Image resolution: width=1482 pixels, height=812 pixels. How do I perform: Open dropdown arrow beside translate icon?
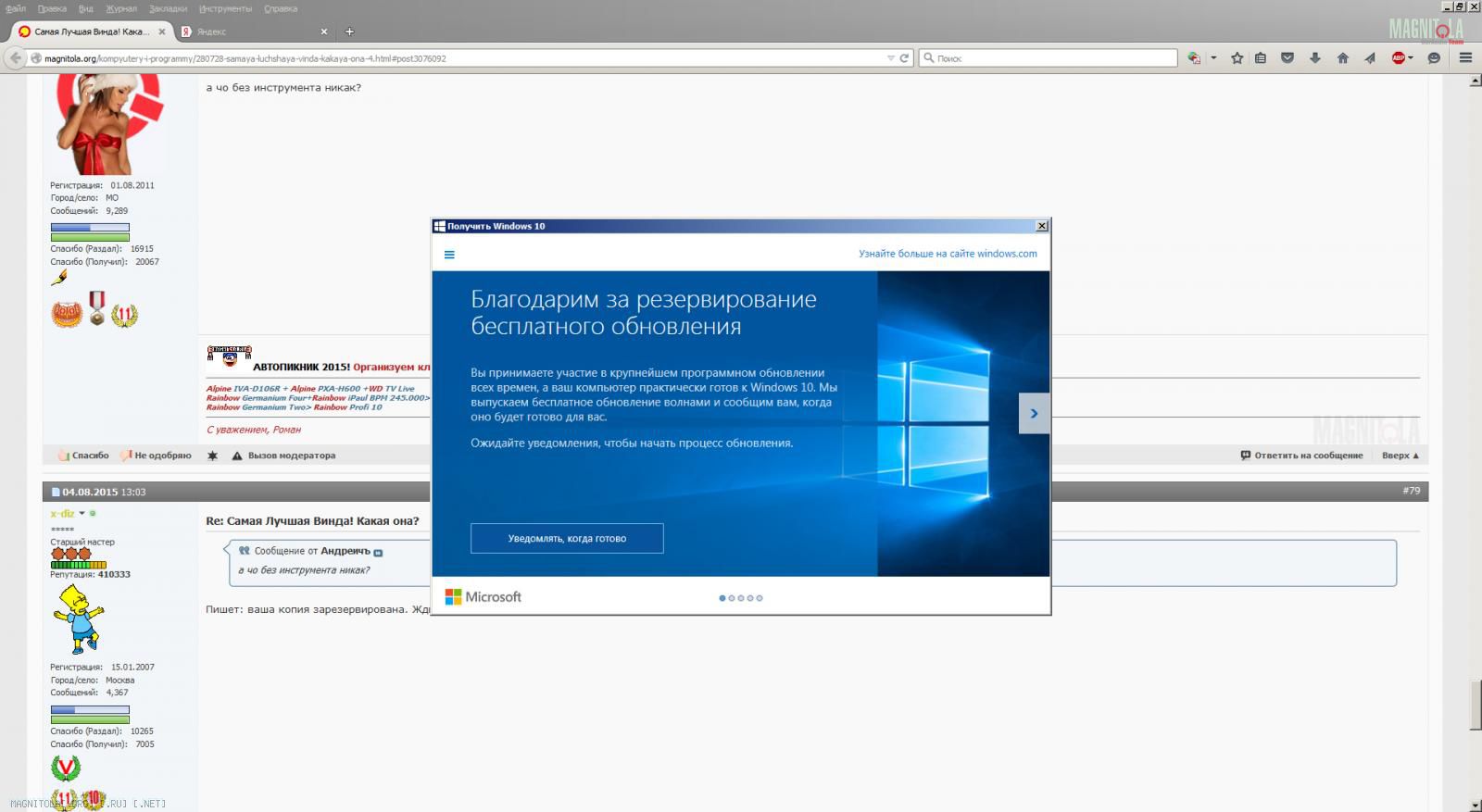click(x=1213, y=58)
